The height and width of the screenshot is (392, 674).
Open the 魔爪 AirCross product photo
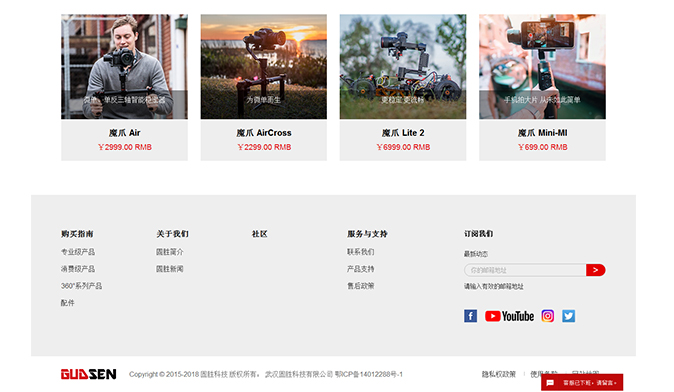(263, 67)
